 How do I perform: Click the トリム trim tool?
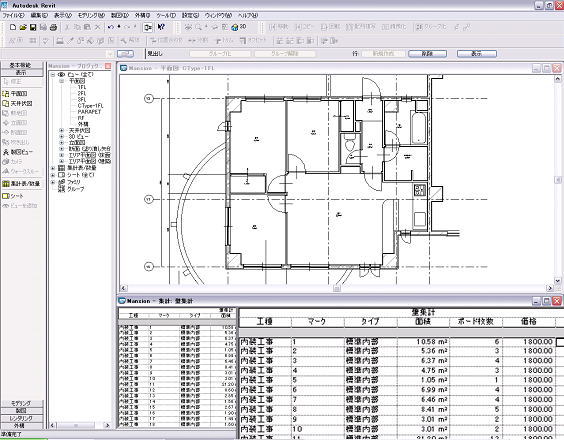225,41
